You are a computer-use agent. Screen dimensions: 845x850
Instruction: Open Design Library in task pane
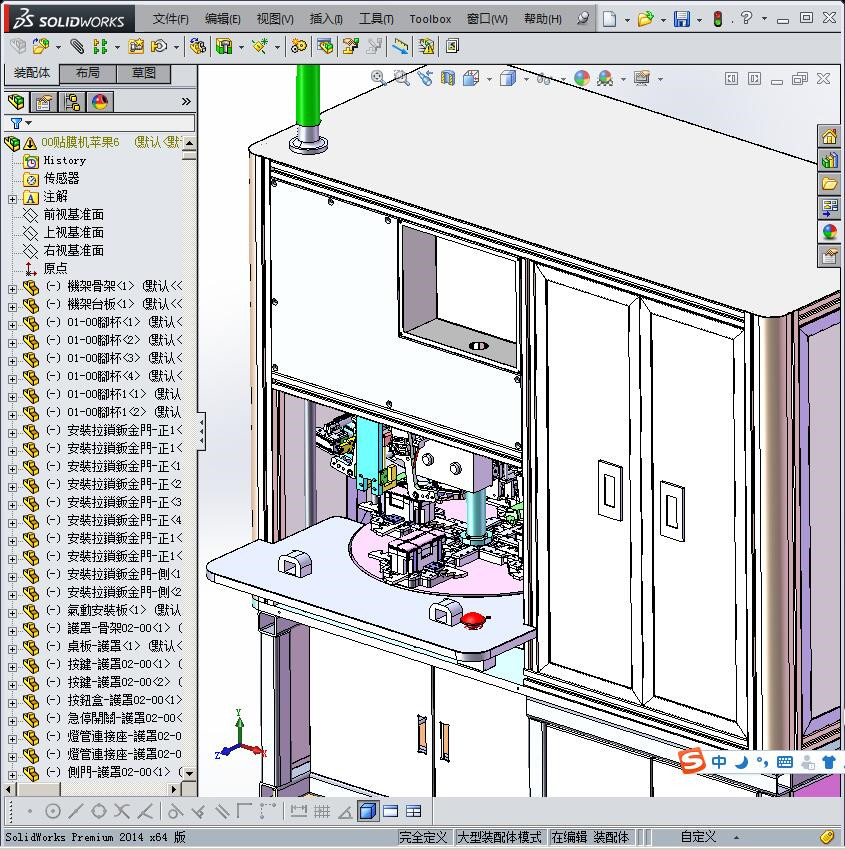tap(829, 160)
